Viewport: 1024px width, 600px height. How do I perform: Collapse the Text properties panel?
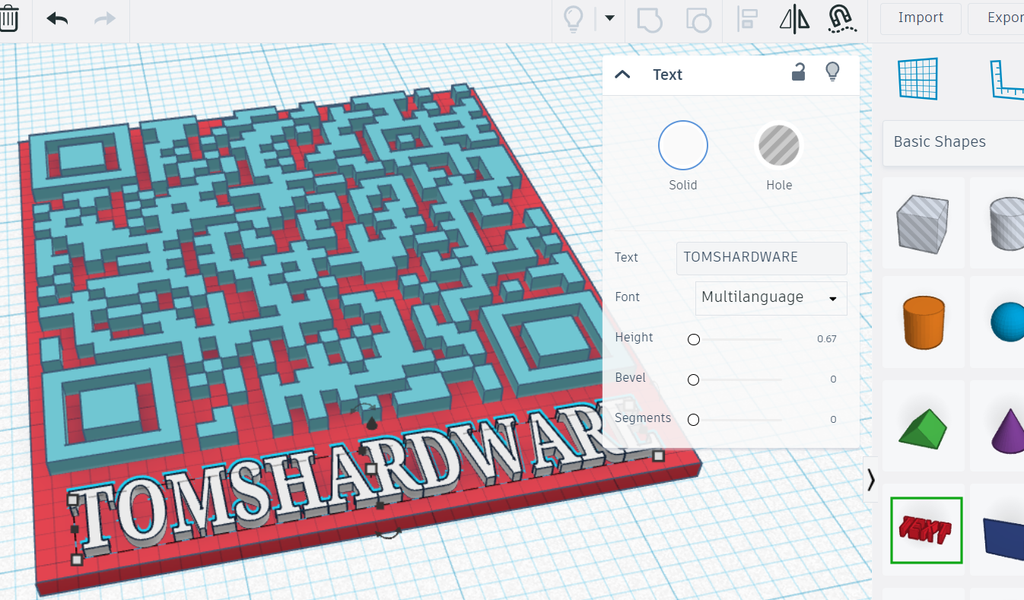(x=622, y=74)
